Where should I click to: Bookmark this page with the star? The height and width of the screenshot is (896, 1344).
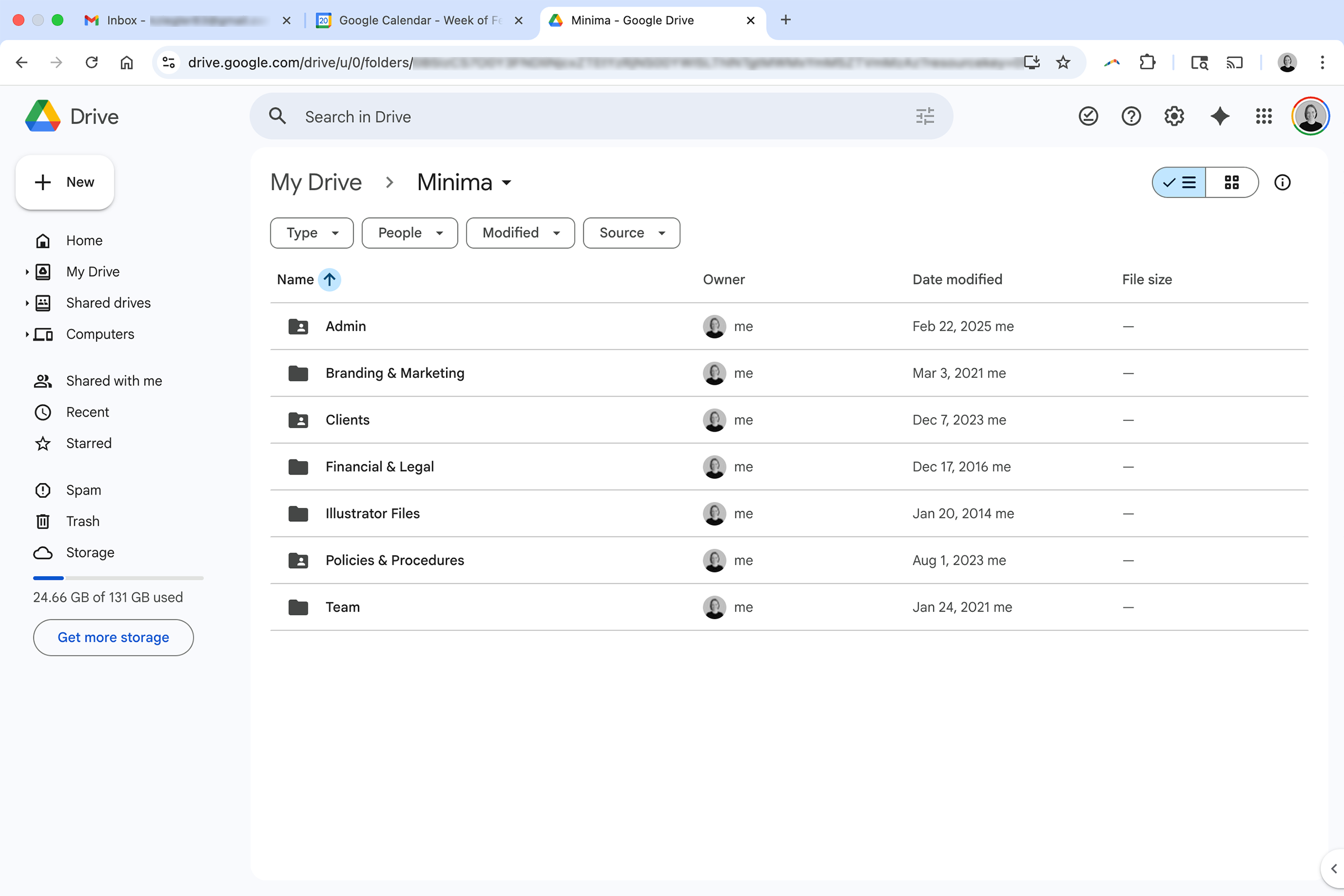[x=1063, y=62]
